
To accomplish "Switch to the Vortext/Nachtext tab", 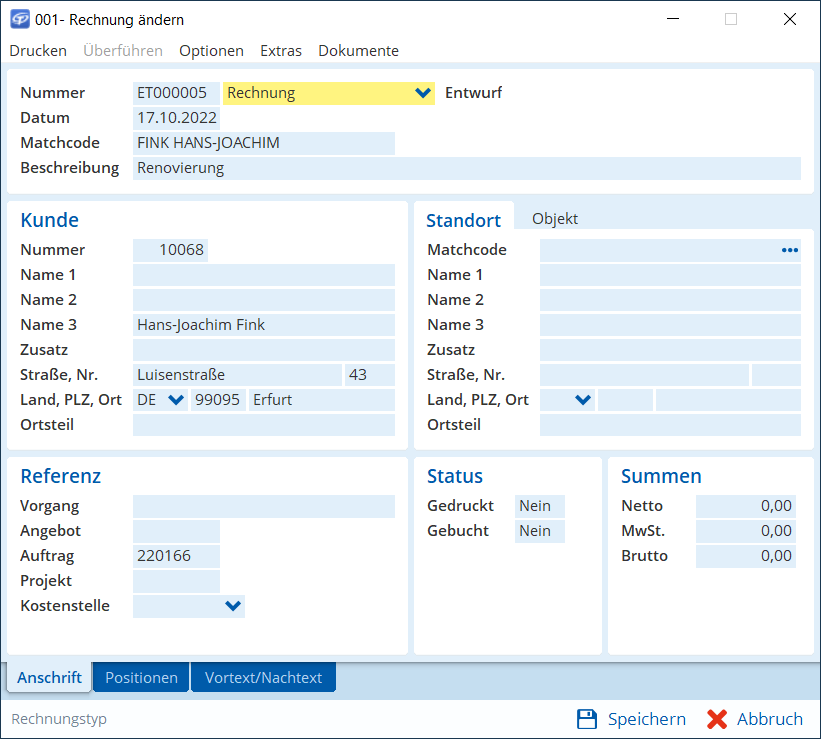I will [x=263, y=677].
